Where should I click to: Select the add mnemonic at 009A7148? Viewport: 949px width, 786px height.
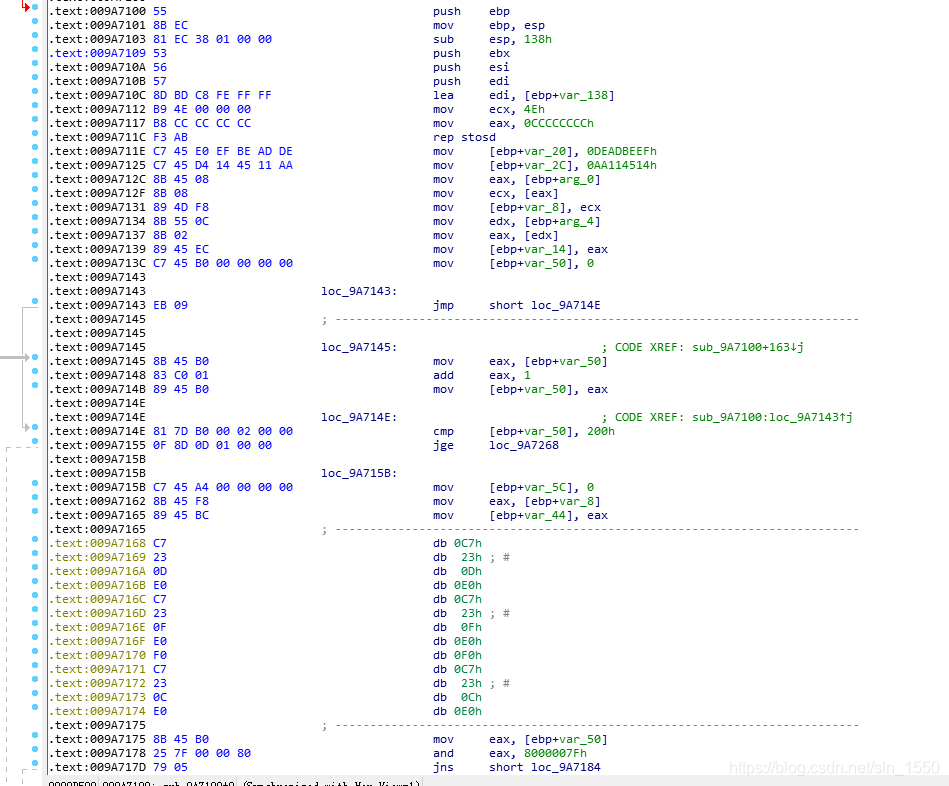(x=443, y=375)
